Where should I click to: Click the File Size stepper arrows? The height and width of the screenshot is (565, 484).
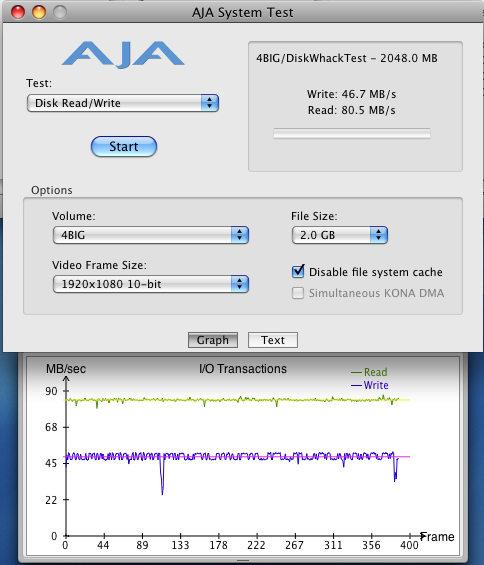[x=378, y=235]
